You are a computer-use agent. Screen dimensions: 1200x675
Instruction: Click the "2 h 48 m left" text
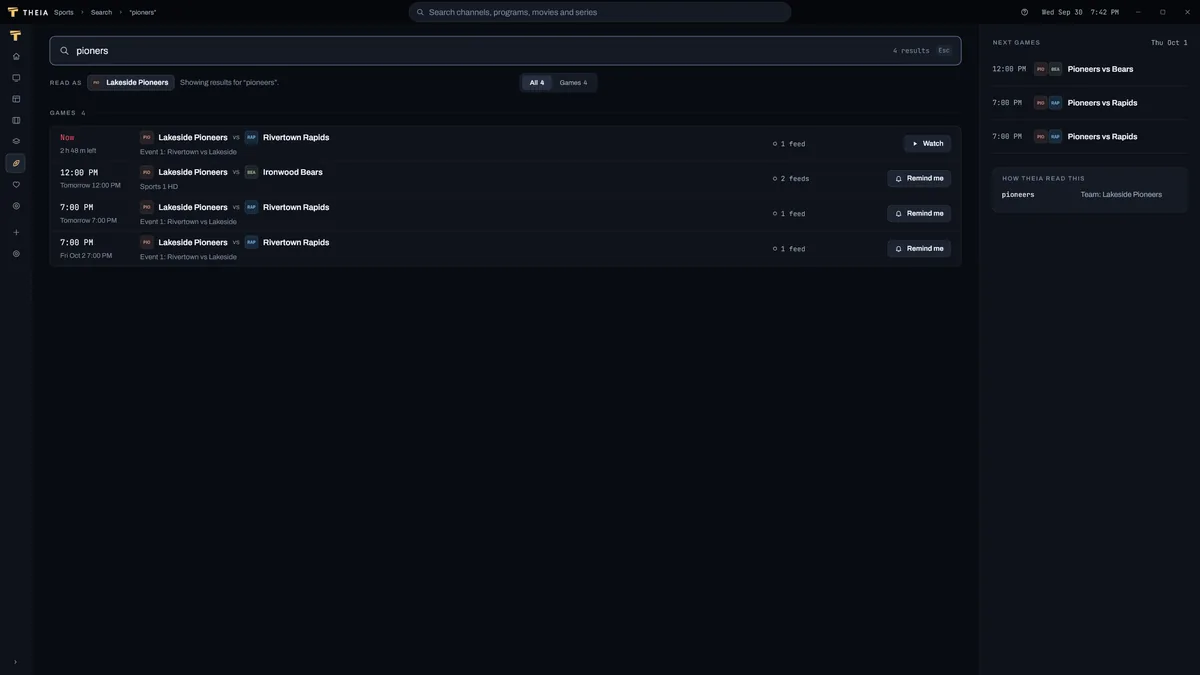[x=78, y=151]
